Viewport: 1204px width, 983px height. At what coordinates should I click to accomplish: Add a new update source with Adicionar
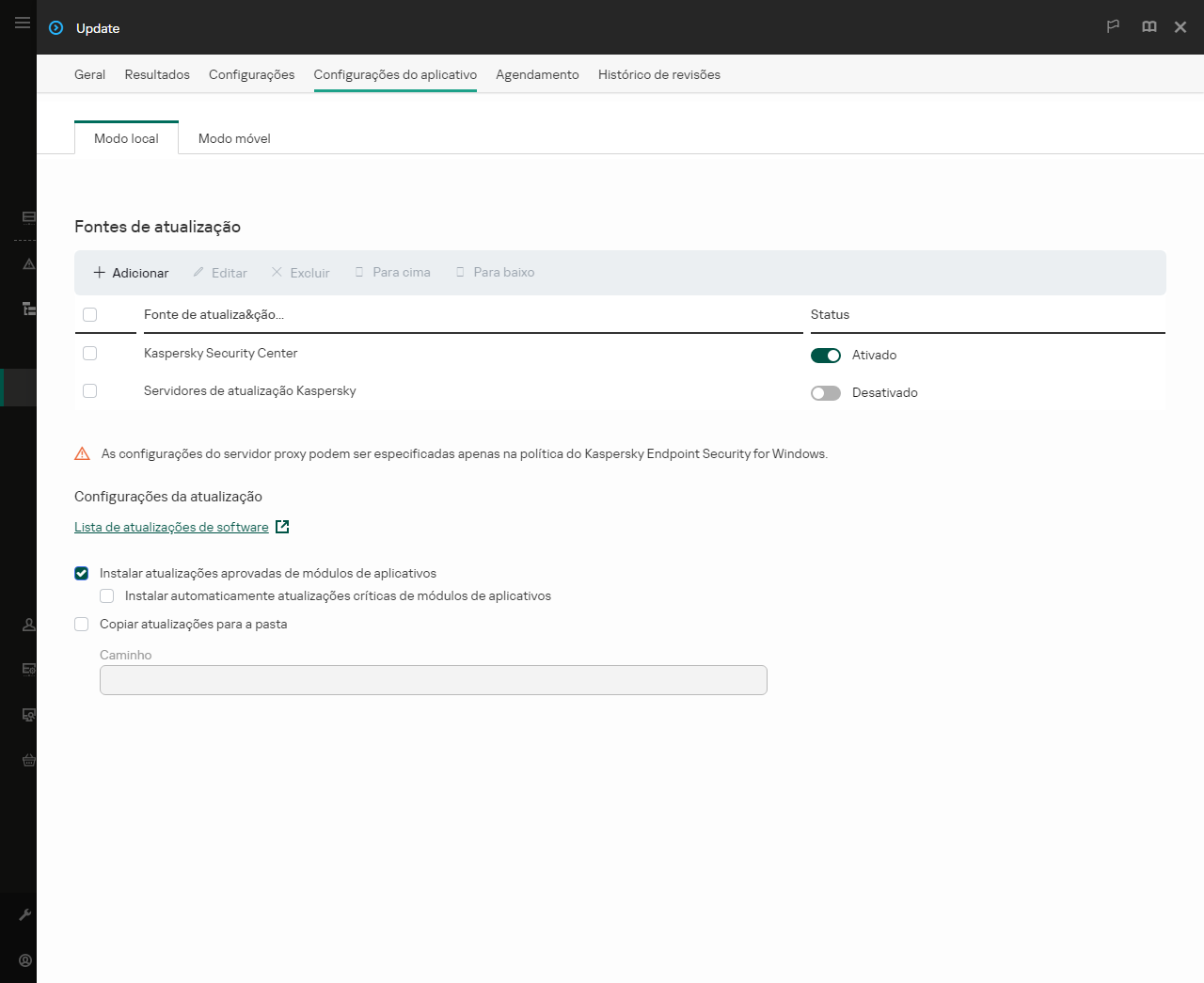pos(130,272)
